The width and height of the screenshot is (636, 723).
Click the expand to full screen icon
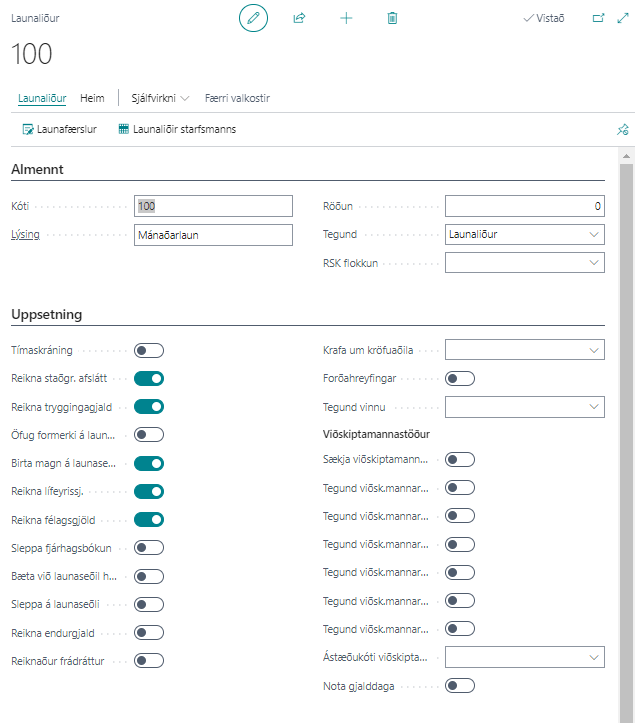(623, 18)
